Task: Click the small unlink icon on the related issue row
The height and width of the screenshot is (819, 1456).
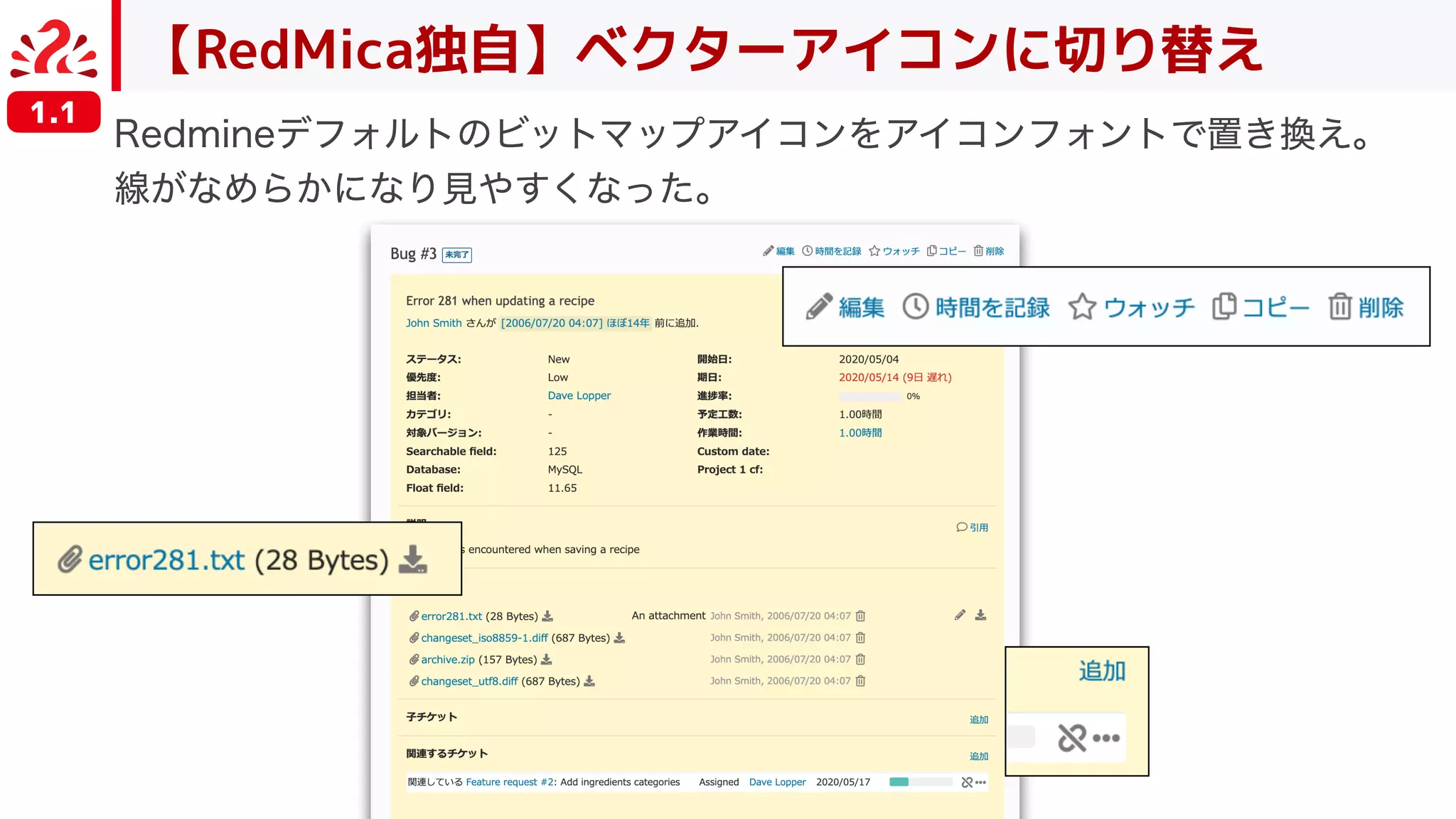Action: click(967, 782)
